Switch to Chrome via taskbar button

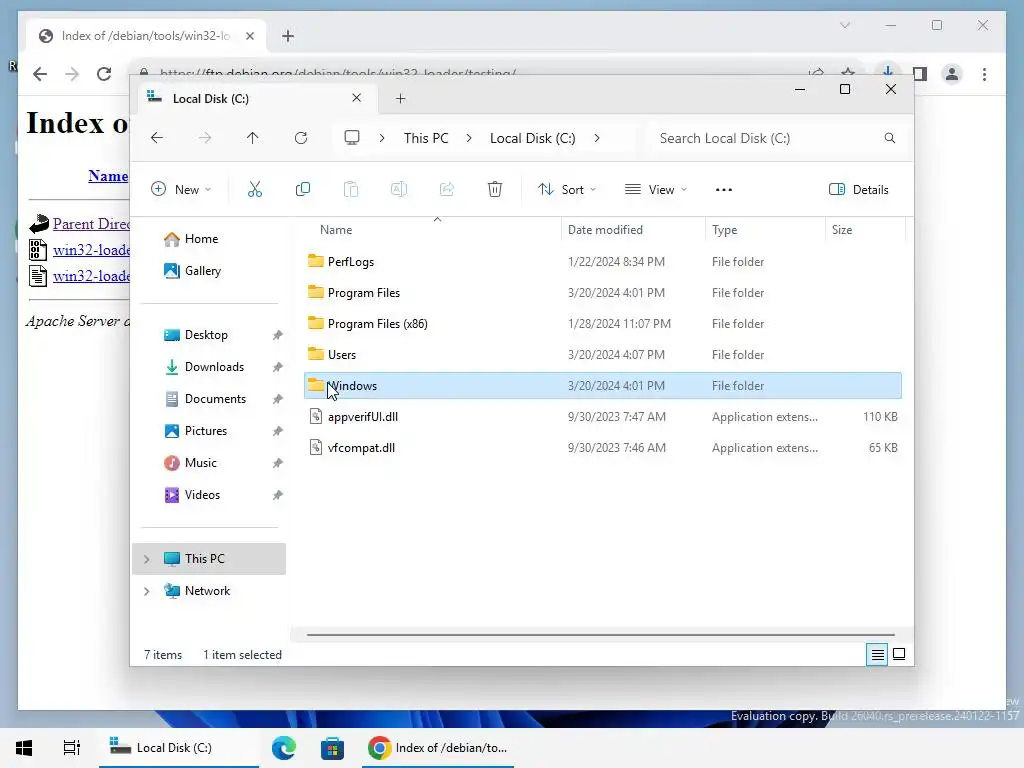click(438, 748)
